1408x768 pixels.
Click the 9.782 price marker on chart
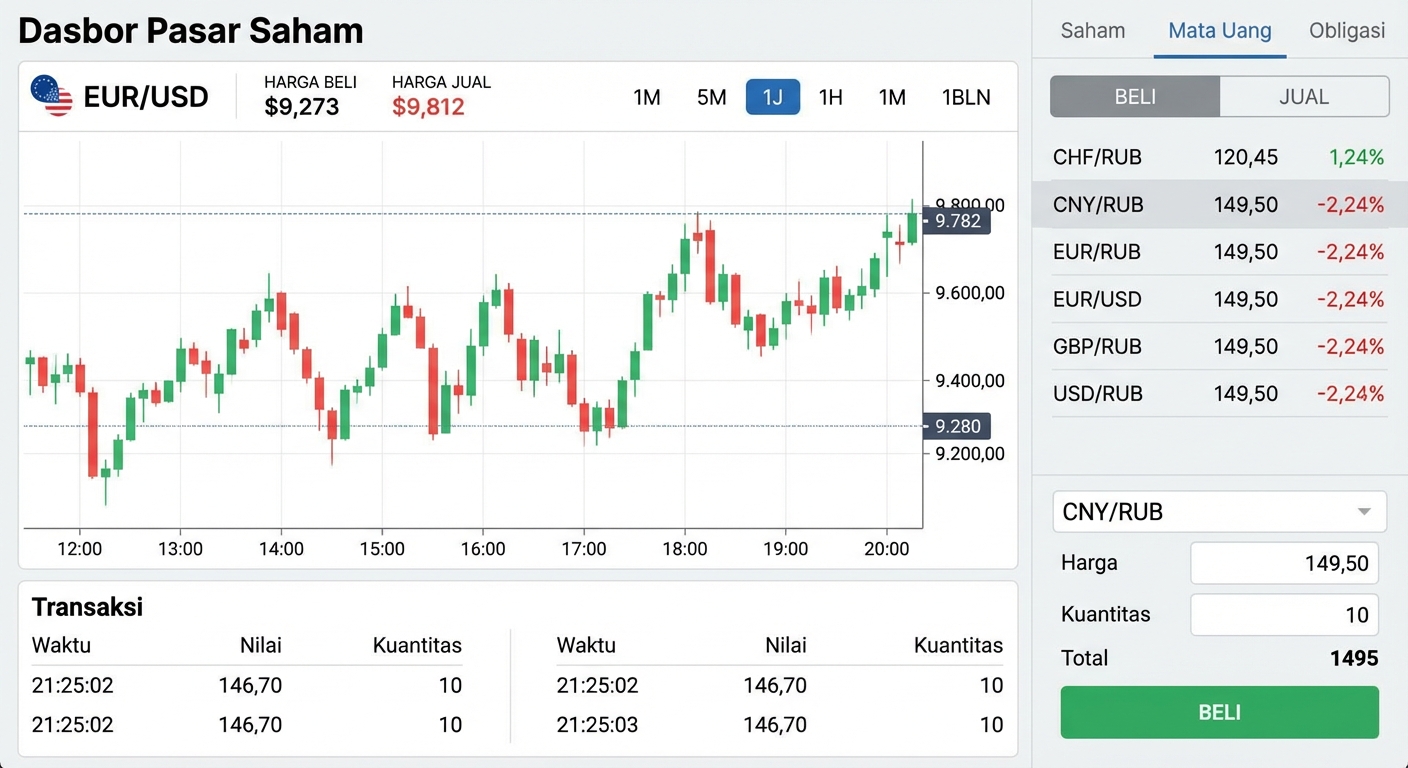pyautogui.click(x=957, y=221)
